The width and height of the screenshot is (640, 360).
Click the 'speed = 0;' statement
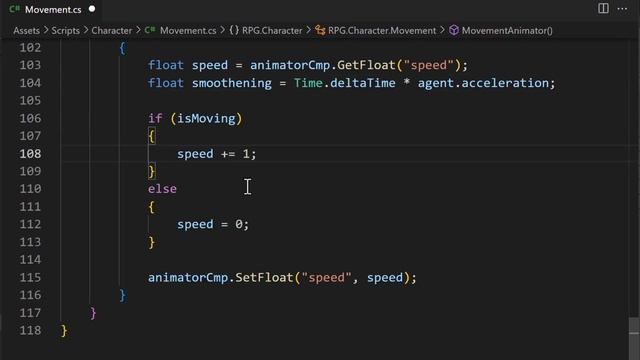213,224
